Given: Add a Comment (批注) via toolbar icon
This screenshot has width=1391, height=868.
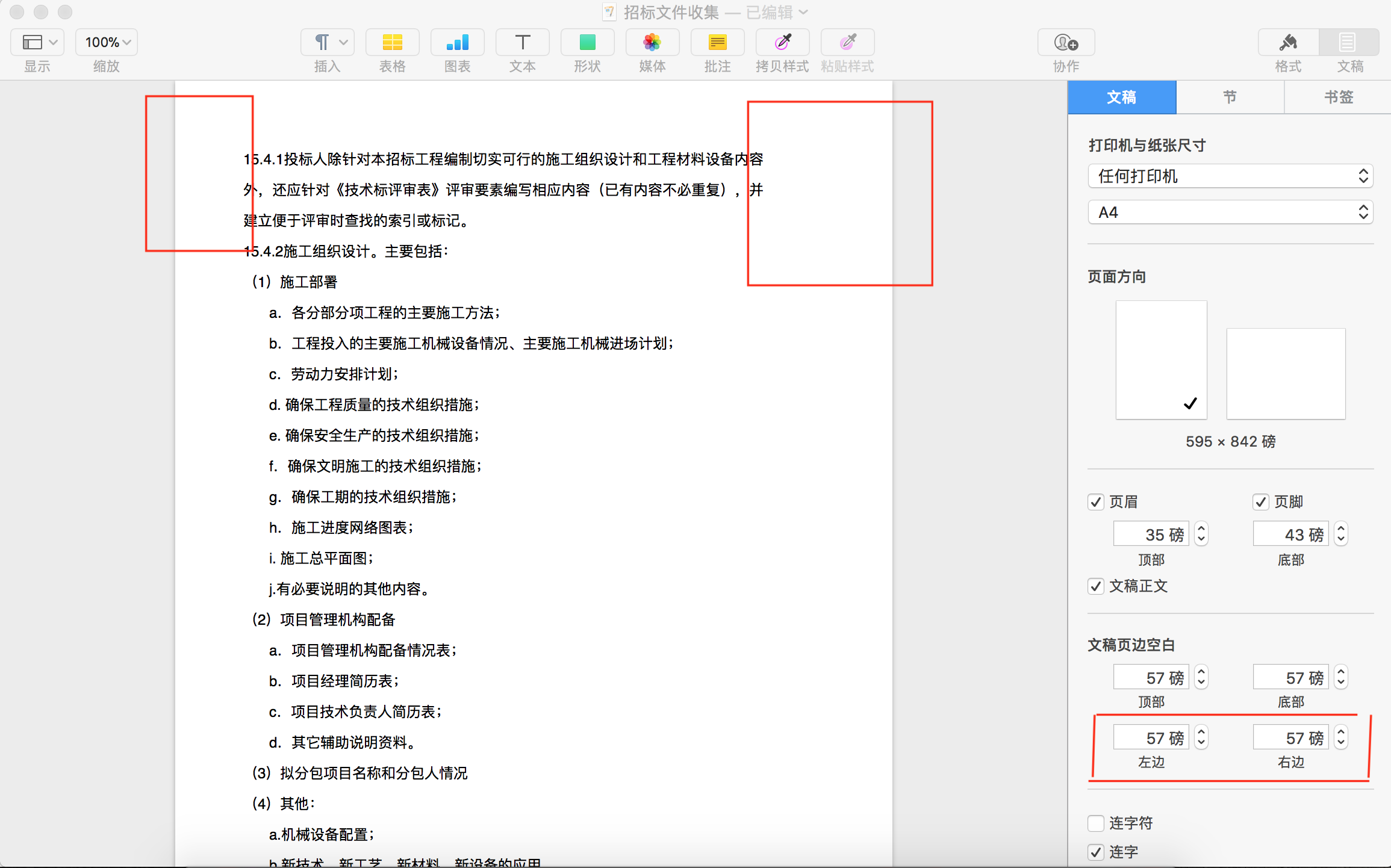Looking at the screenshot, I should click(717, 43).
